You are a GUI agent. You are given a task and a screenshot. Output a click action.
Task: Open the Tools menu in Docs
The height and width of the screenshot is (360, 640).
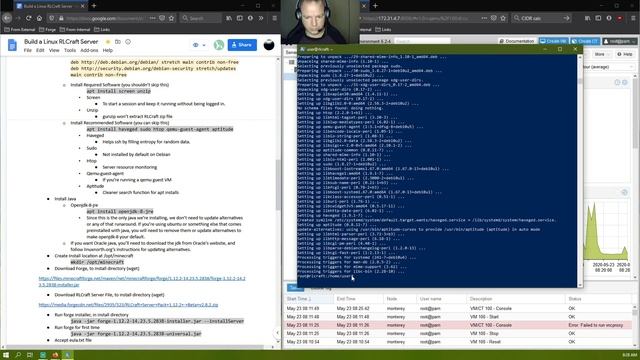click(70, 50)
